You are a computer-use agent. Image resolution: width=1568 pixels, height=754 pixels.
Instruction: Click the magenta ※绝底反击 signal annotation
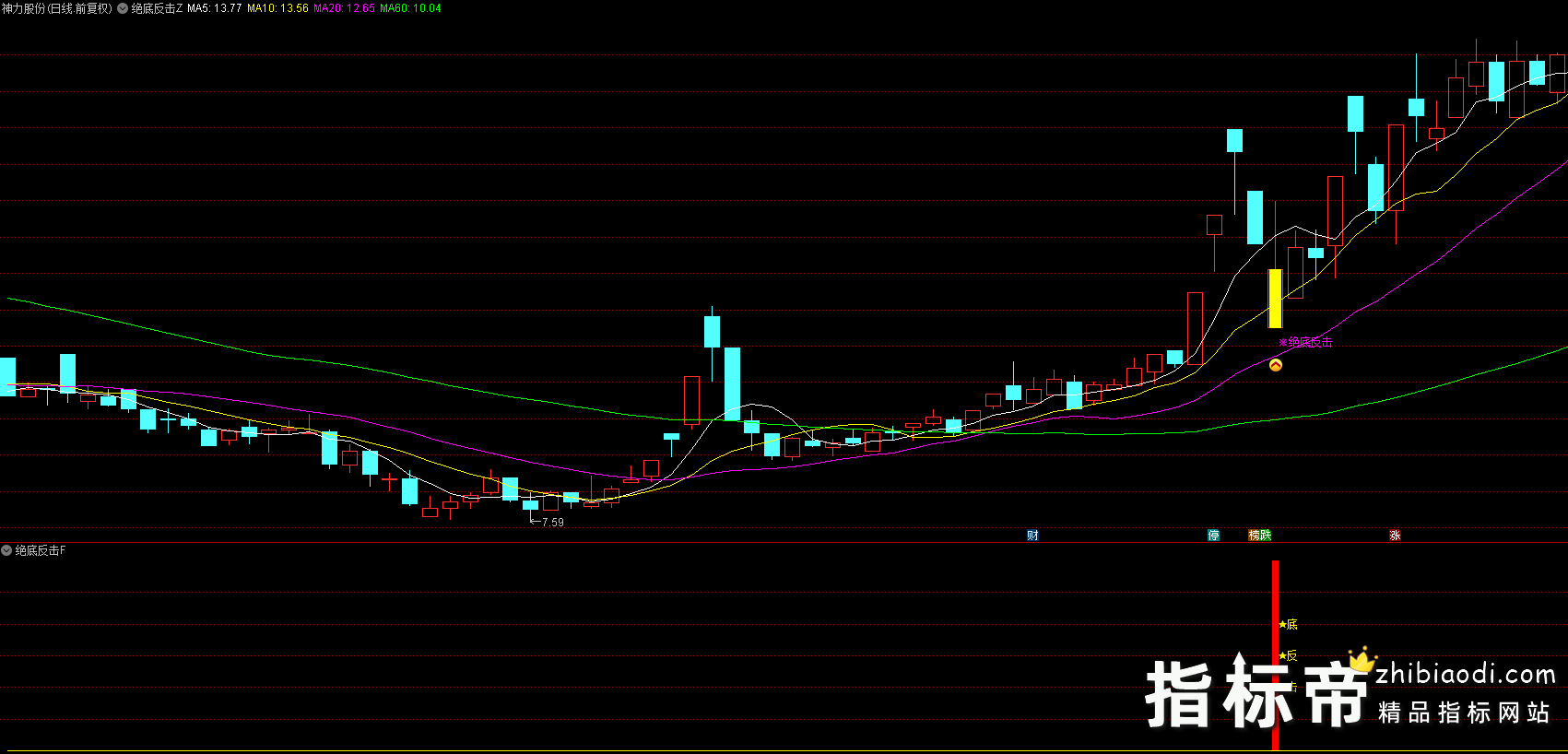1305,343
